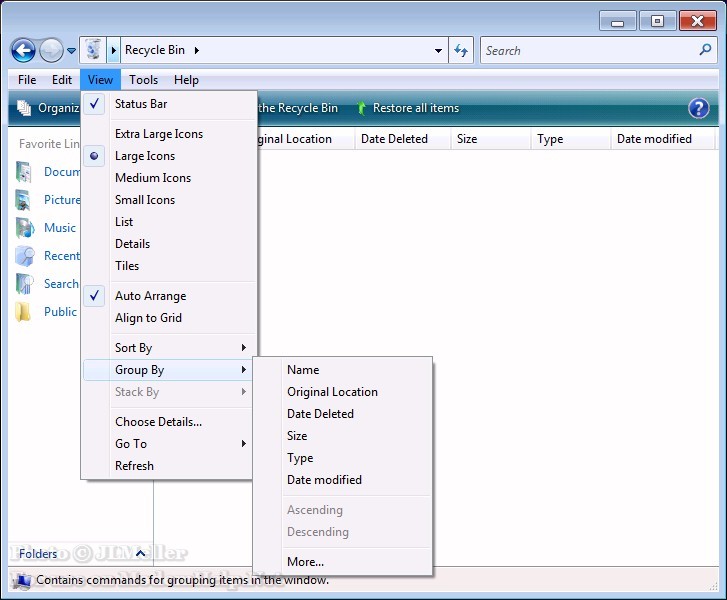
Task: Click the status bar computer icon
Action: [x=22, y=581]
